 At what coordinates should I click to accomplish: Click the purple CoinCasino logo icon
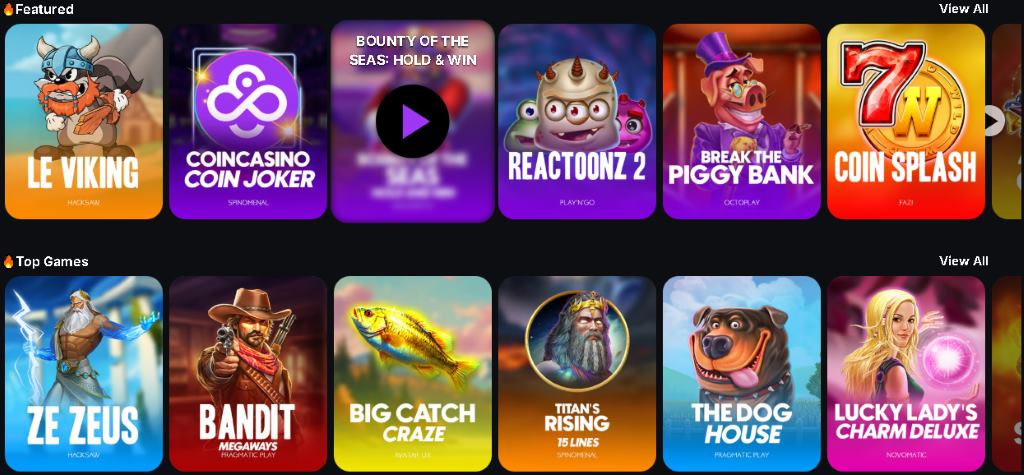tap(247, 95)
